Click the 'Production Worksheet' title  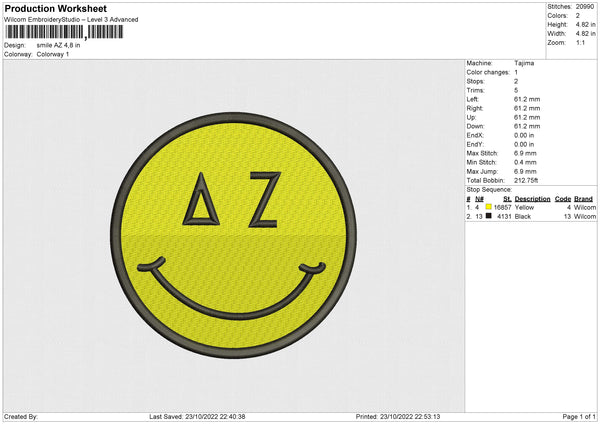point(56,9)
